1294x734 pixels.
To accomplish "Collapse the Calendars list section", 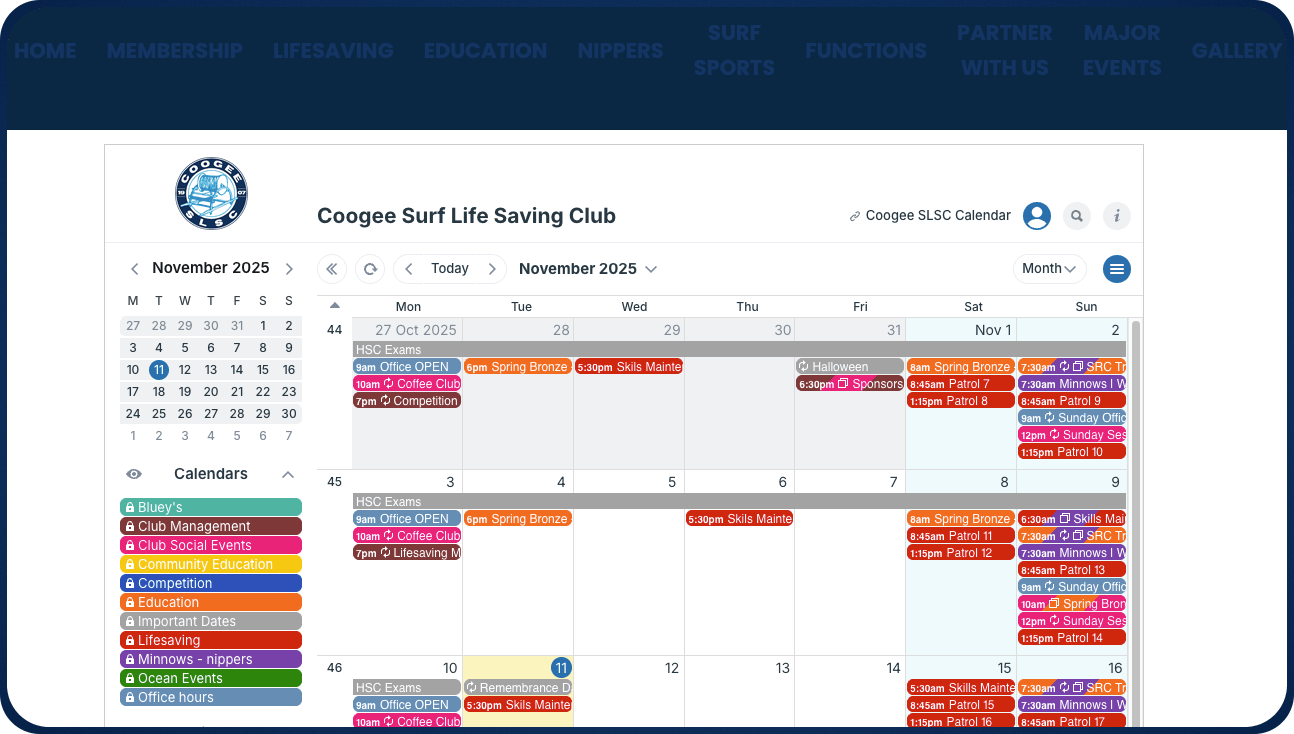I will click(288, 474).
